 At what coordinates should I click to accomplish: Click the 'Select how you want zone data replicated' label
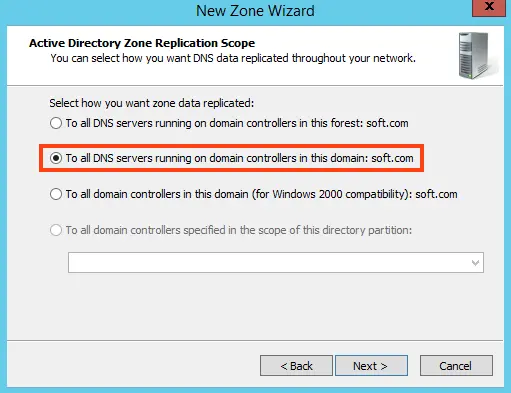(x=152, y=103)
